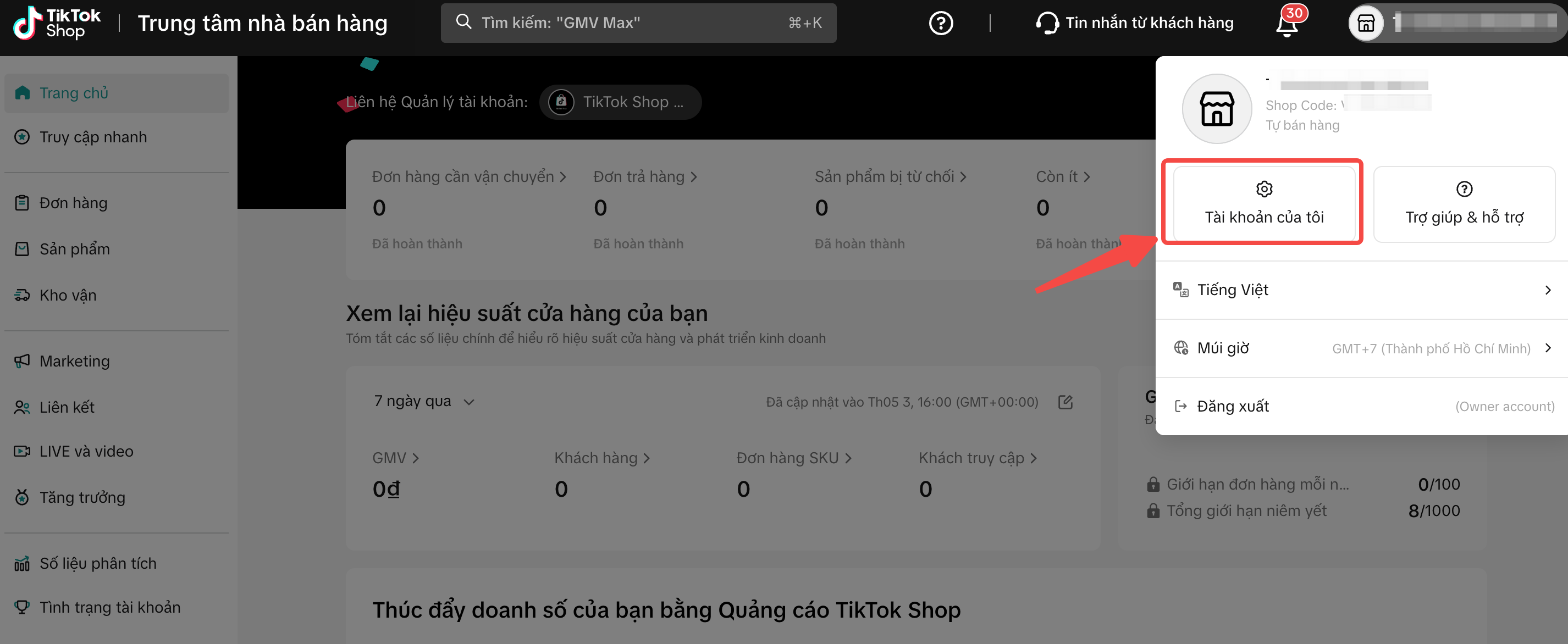
Task: Open Truy cập nhanh sidebar item
Action: pyautogui.click(x=116, y=137)
